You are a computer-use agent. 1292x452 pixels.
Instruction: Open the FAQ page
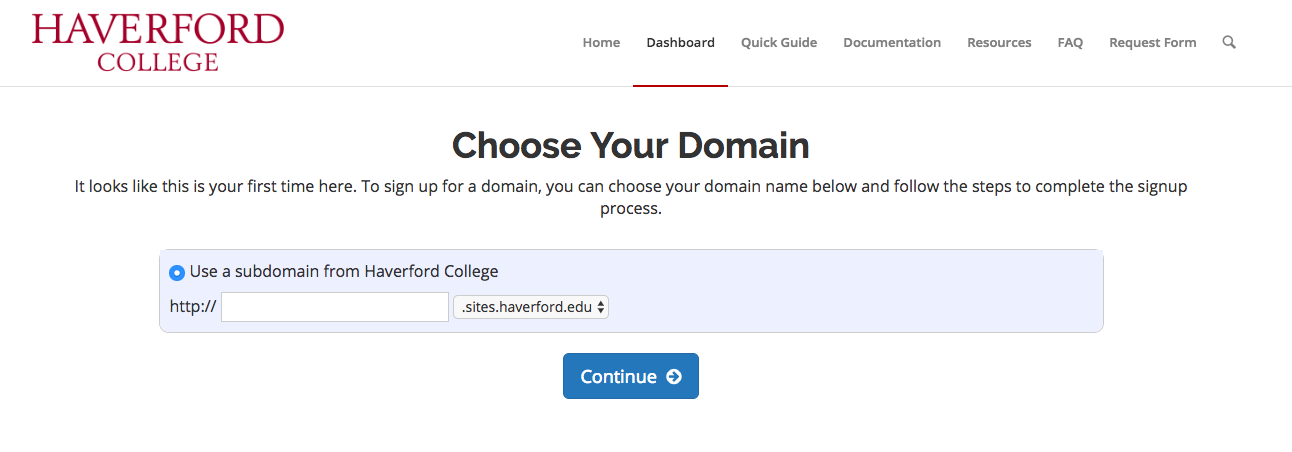coord(1070,43)
